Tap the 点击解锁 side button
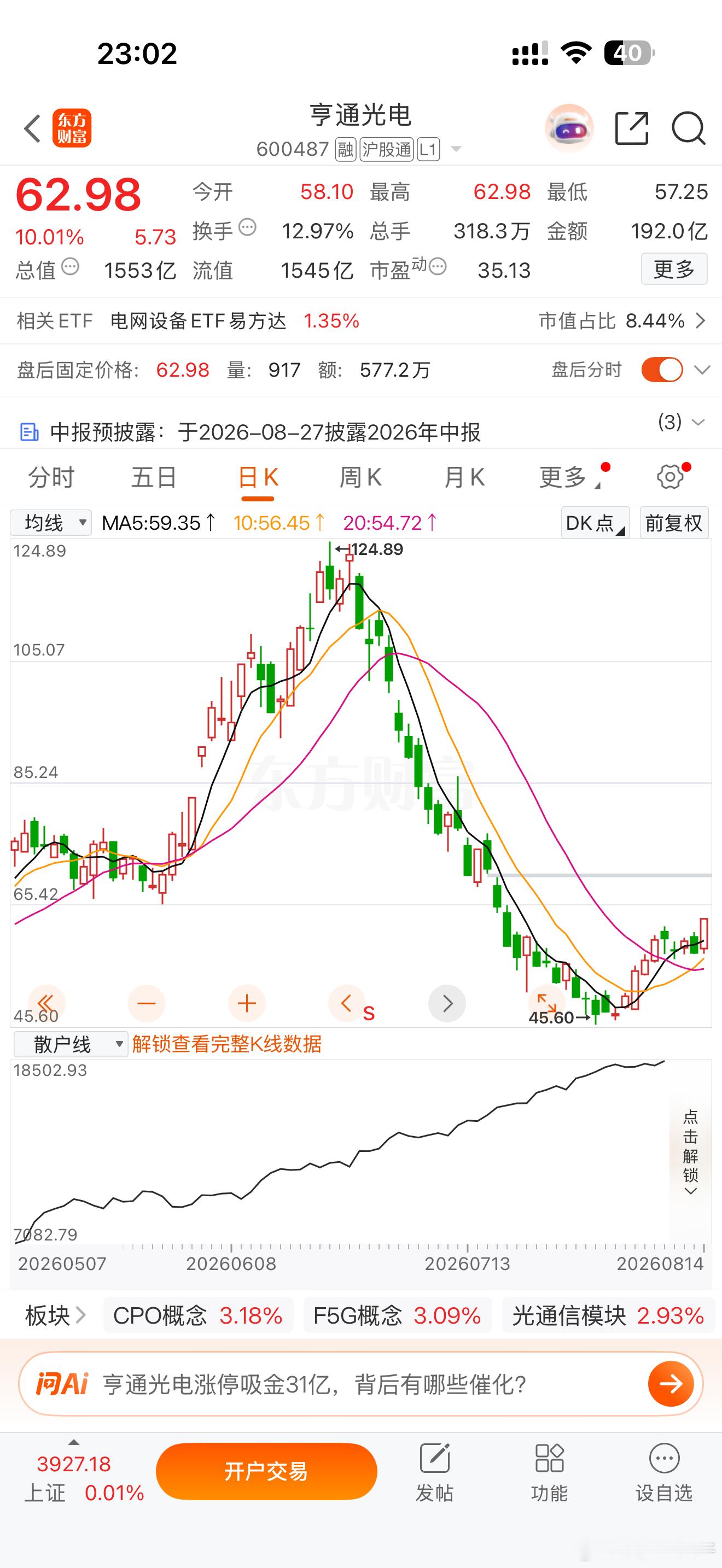 point(690,1153)
